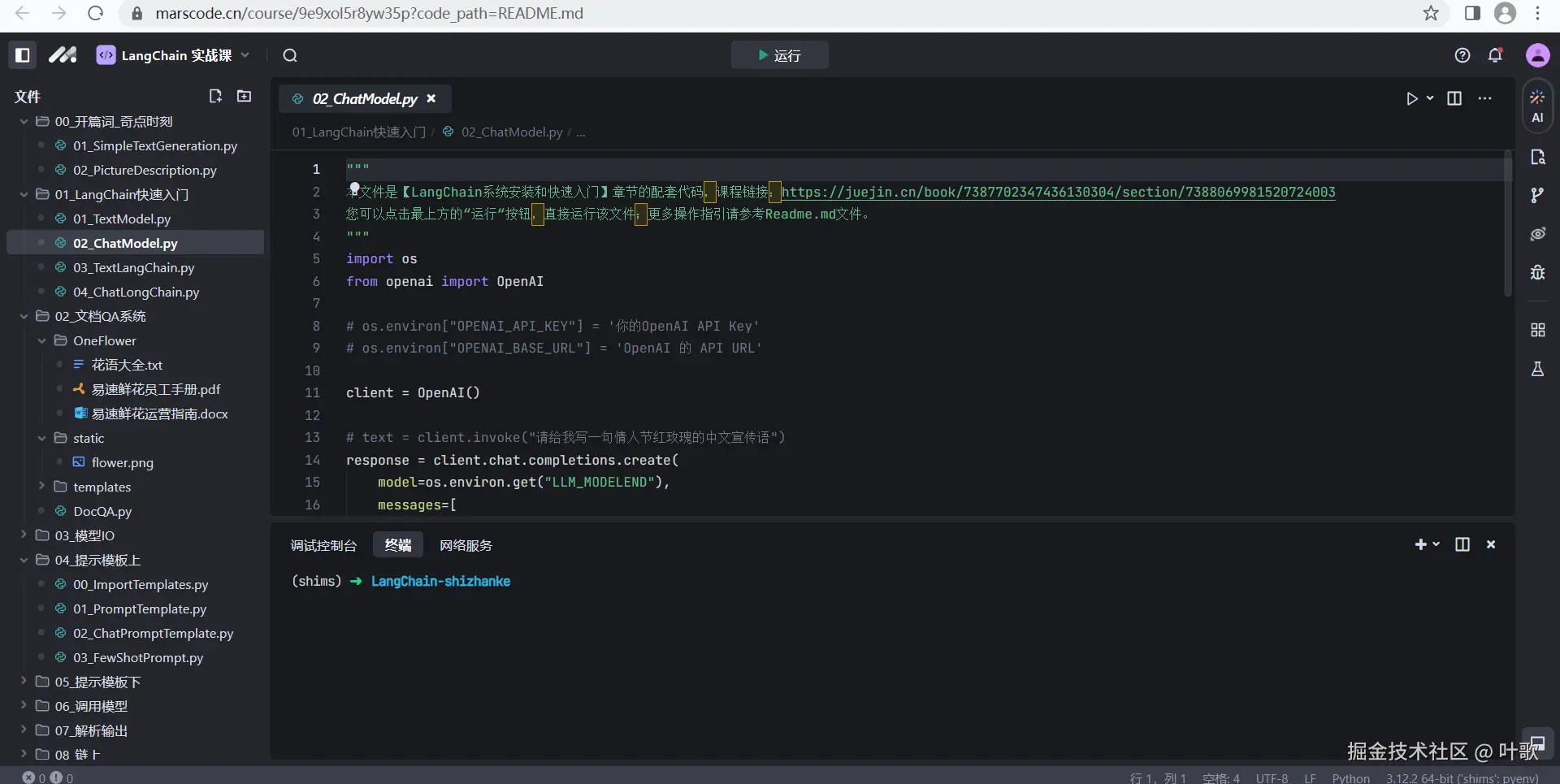1560x784 pixels.
Task: Collapse the 02_文档QA系统 folder
Action: pos(24,316)
